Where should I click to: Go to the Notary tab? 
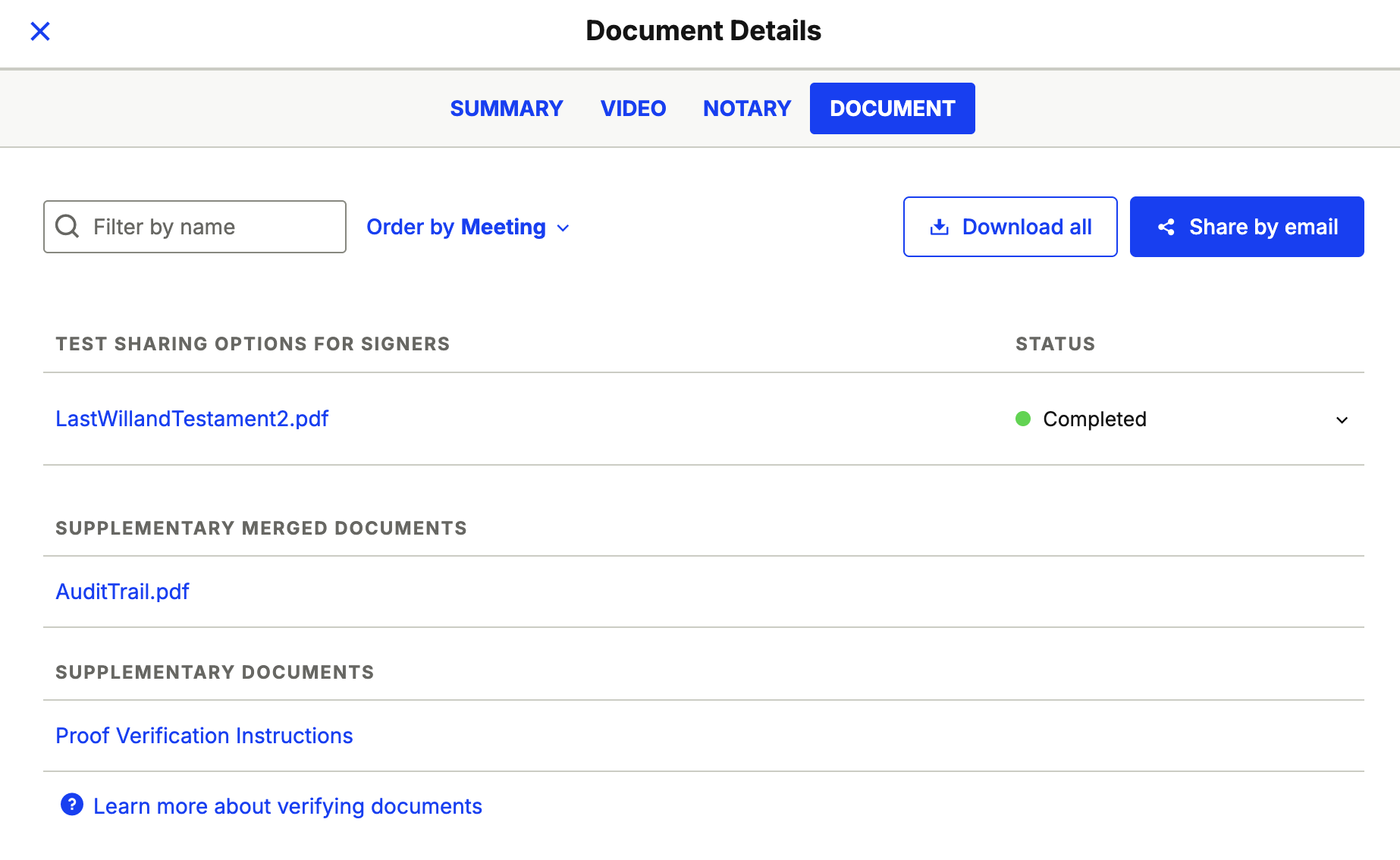point(746,108)
